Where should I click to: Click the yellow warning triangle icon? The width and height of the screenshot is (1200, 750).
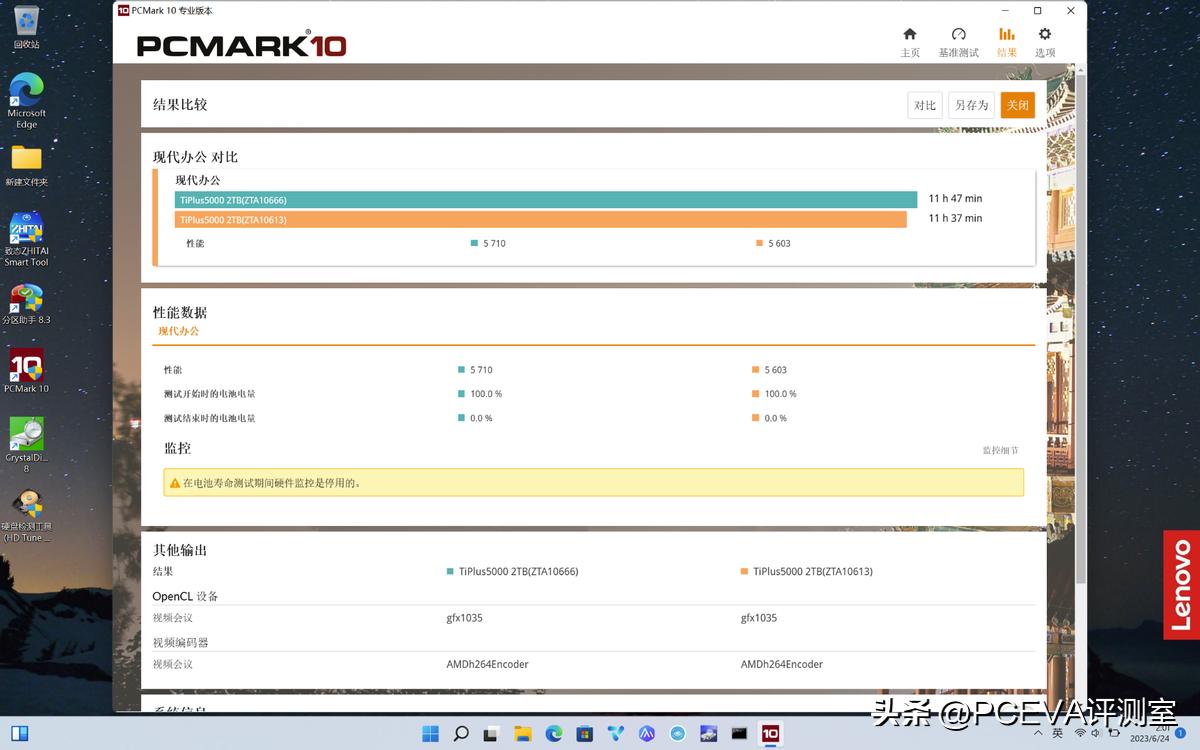pyautogui.click(x=175, y=483)
